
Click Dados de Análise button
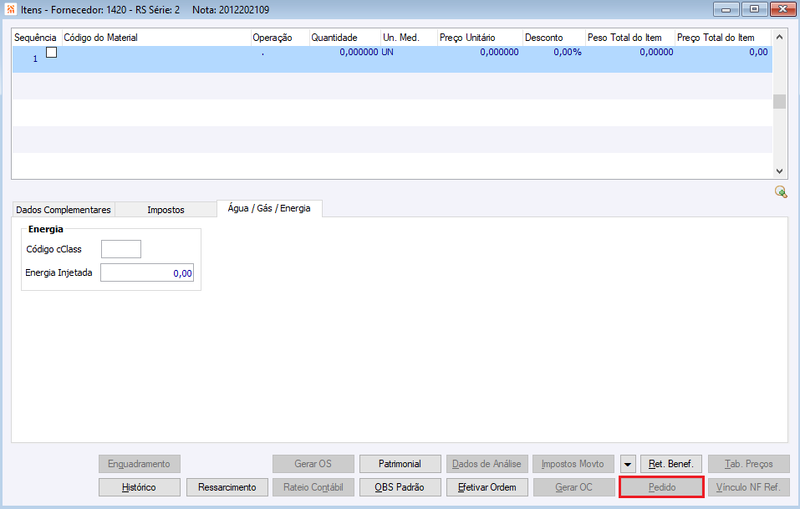pyautogui.click(x=487, y=464)
